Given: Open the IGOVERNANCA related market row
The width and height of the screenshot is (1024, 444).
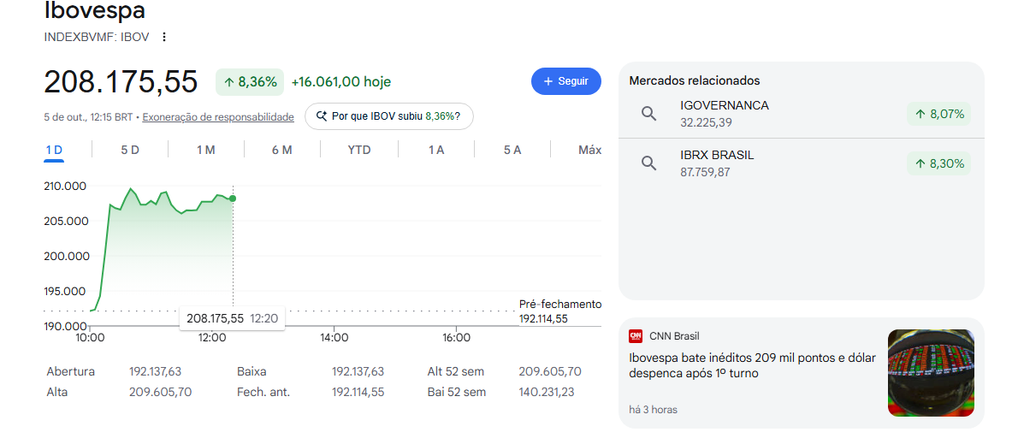Looking at the screenshot, I should click(801, 114).
